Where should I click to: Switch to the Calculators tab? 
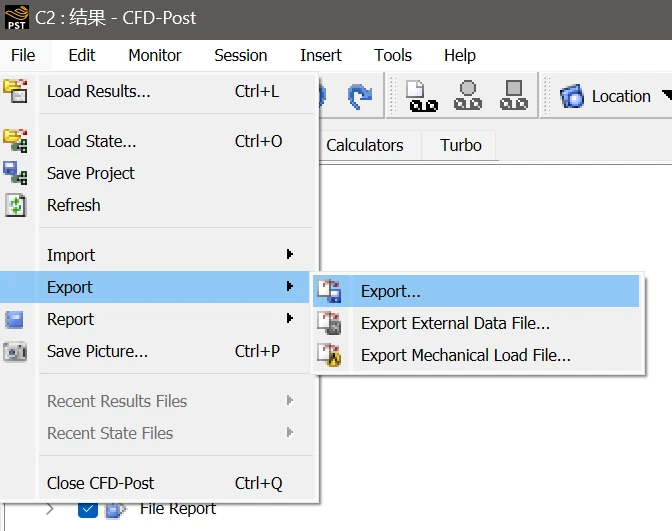(x=364, y=145)
